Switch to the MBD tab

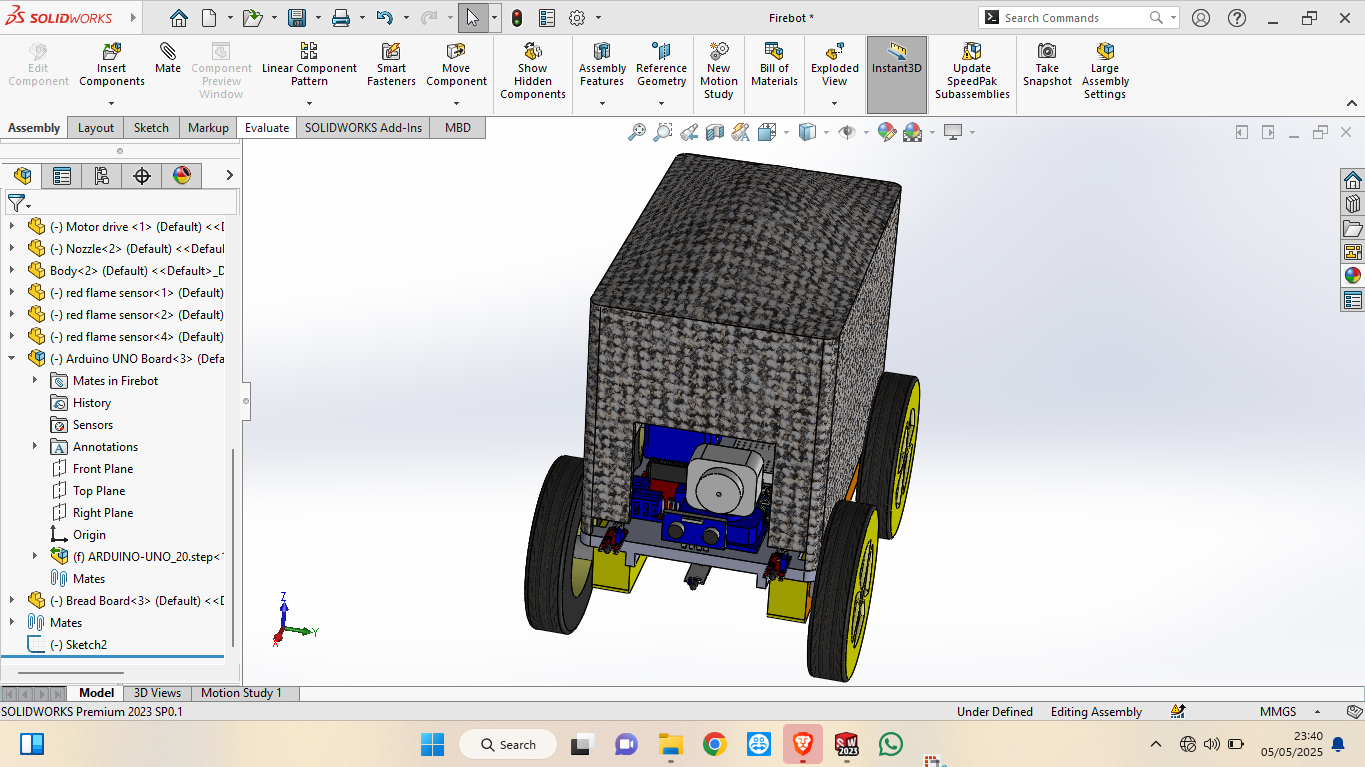[458, 128]
